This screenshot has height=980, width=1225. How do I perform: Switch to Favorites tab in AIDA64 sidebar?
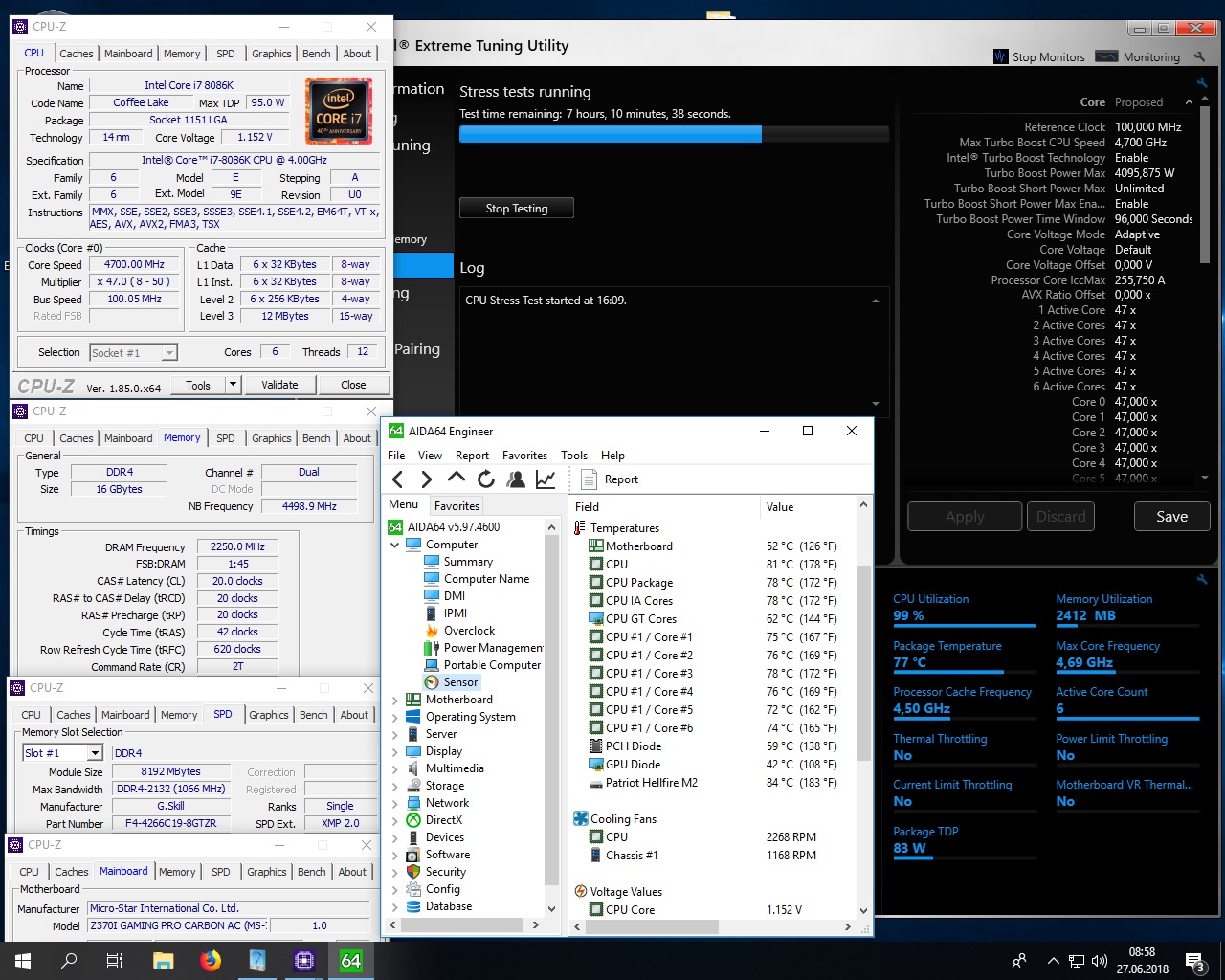[x=457, y=505]
